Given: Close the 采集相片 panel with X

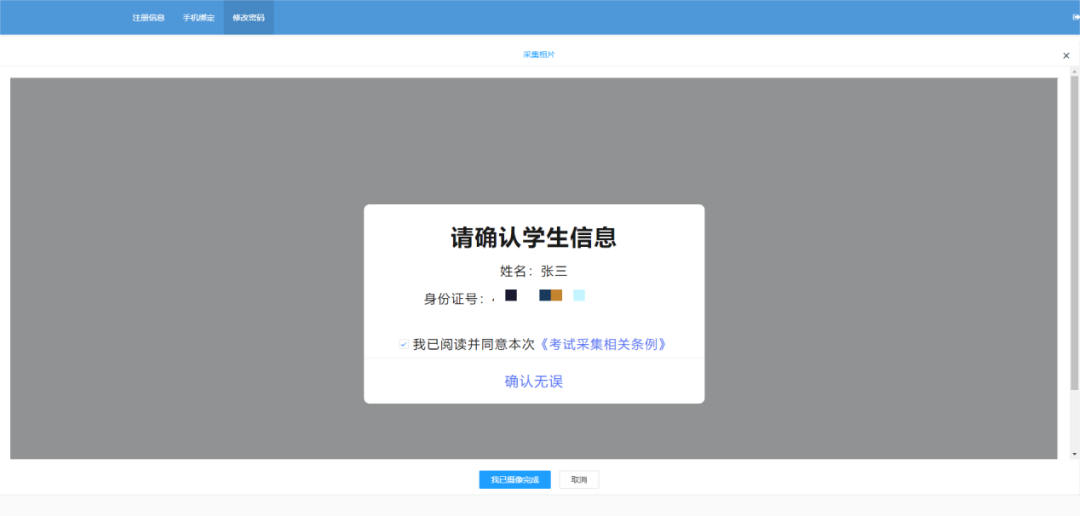Looking at the screenshot, I should pos(1066,56).
